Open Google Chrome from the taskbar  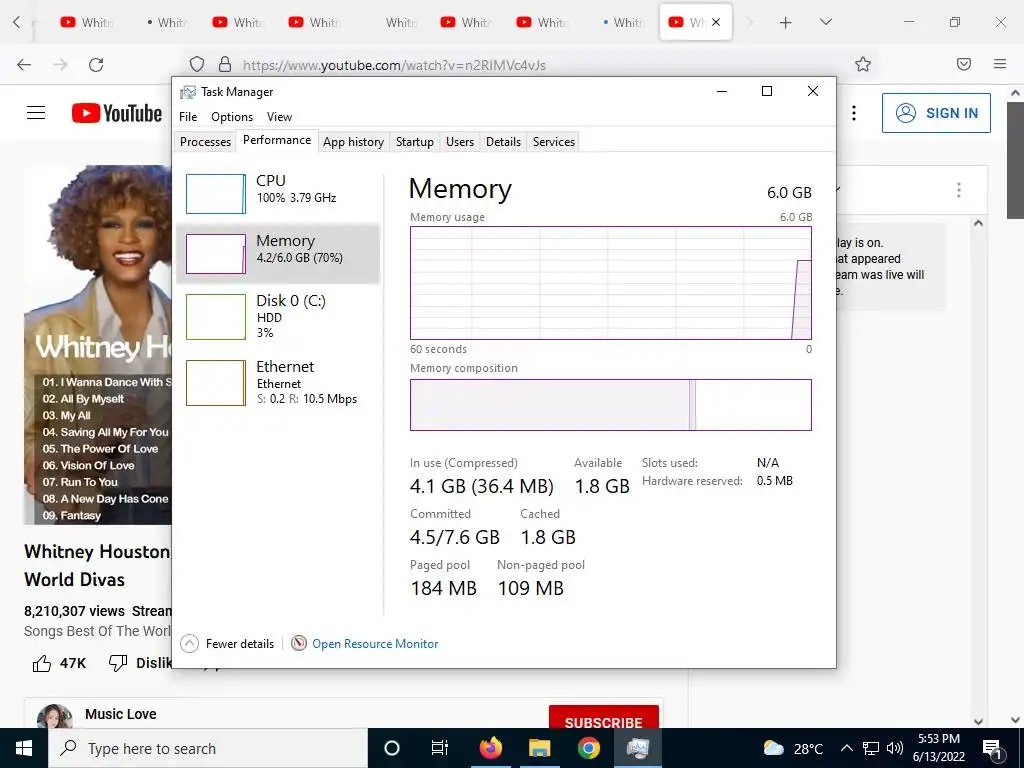point(588,748)
